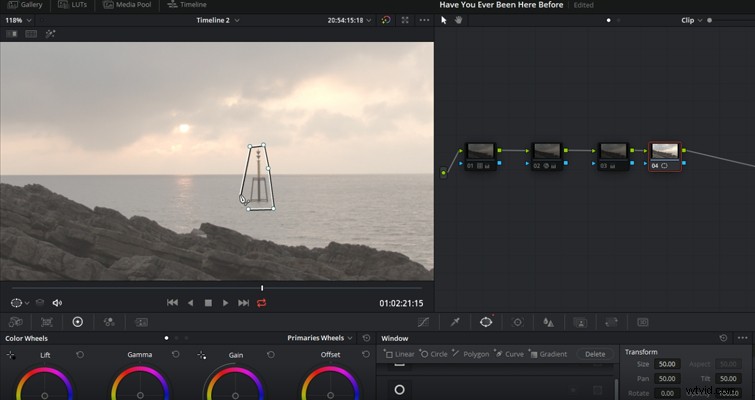Pick black point next to Lift
The height and width of the screenshot is (400, 755).
(11, 355)
